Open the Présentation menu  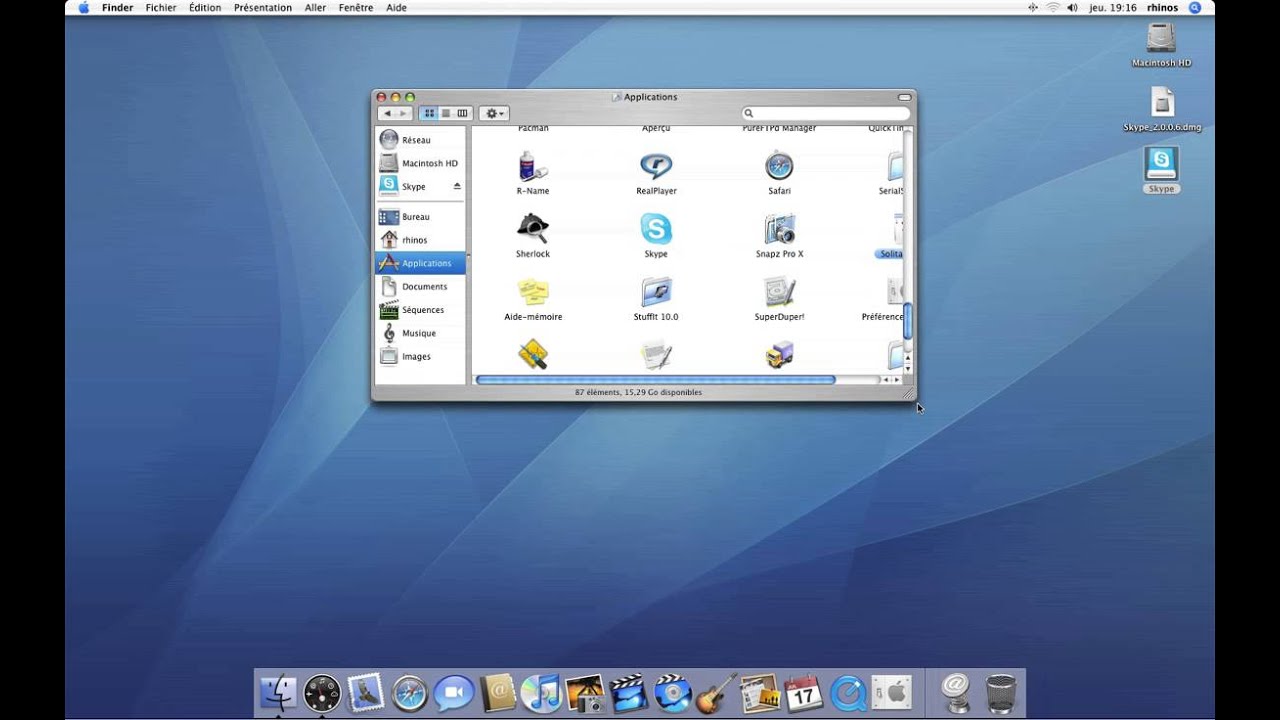point(263,8)
